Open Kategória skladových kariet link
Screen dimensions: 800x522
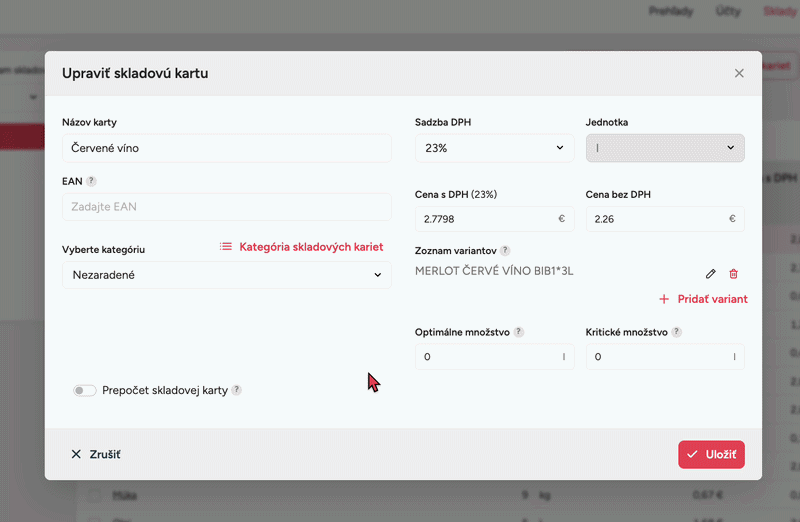(301, 246)
